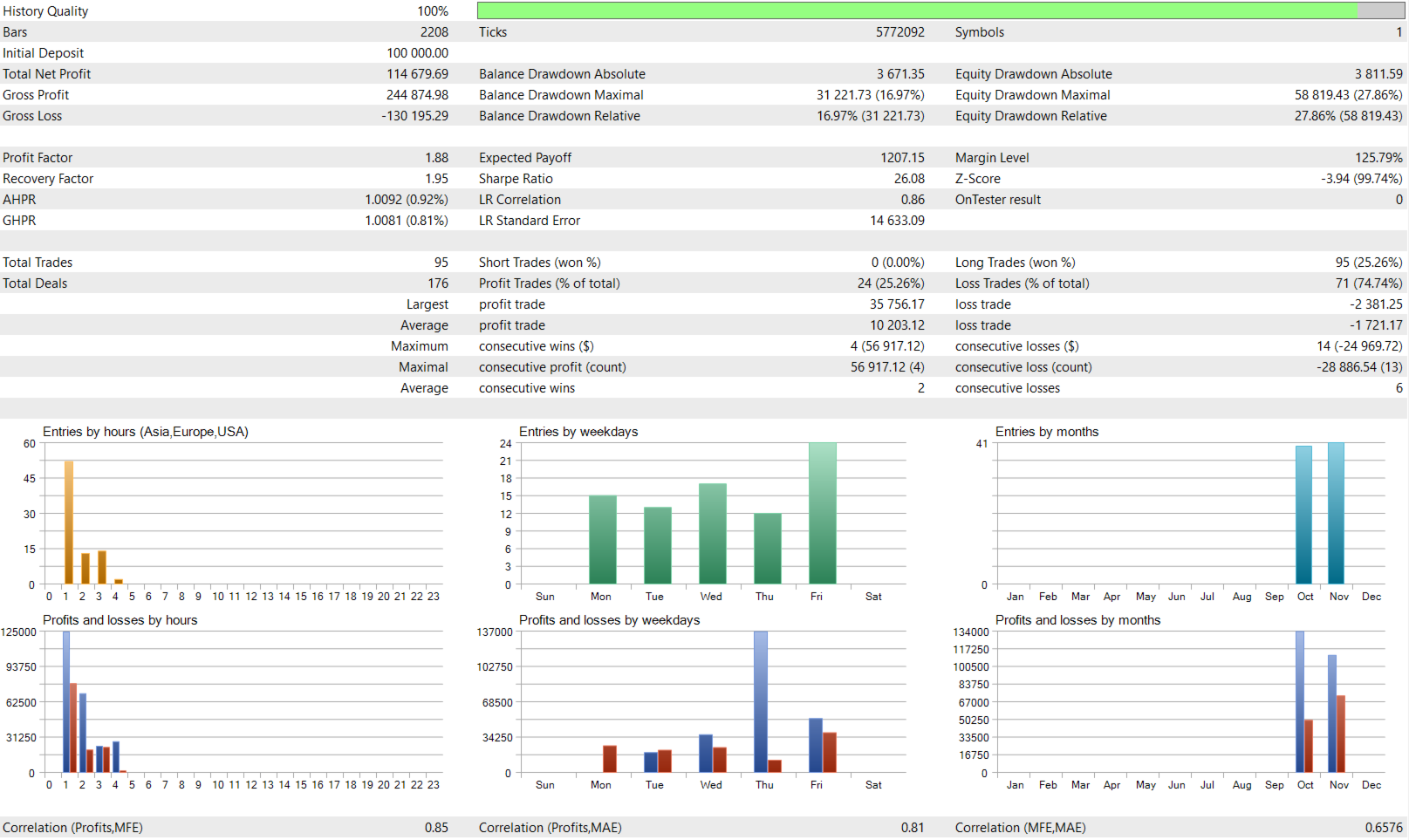Click the November loss bar in months chart
This screenshot has height=840, width=1409.
tap(1341, 734)
